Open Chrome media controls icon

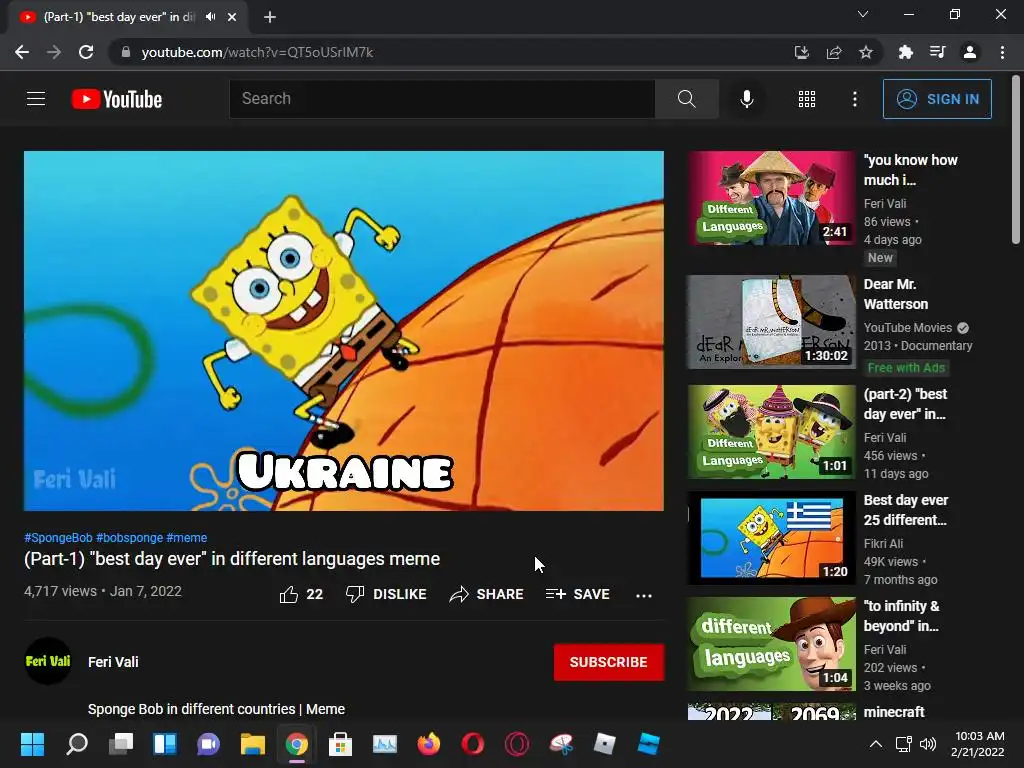click(937, 52)
